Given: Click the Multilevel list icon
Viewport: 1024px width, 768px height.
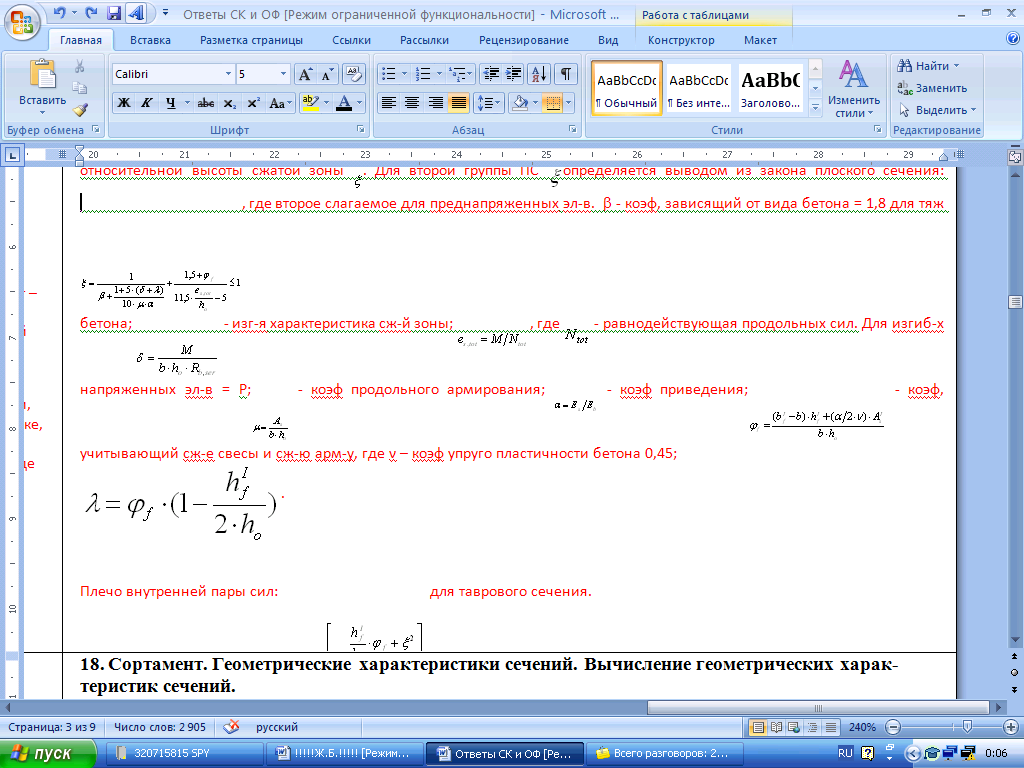Looking at the screenshot, I should click(458, 74).
